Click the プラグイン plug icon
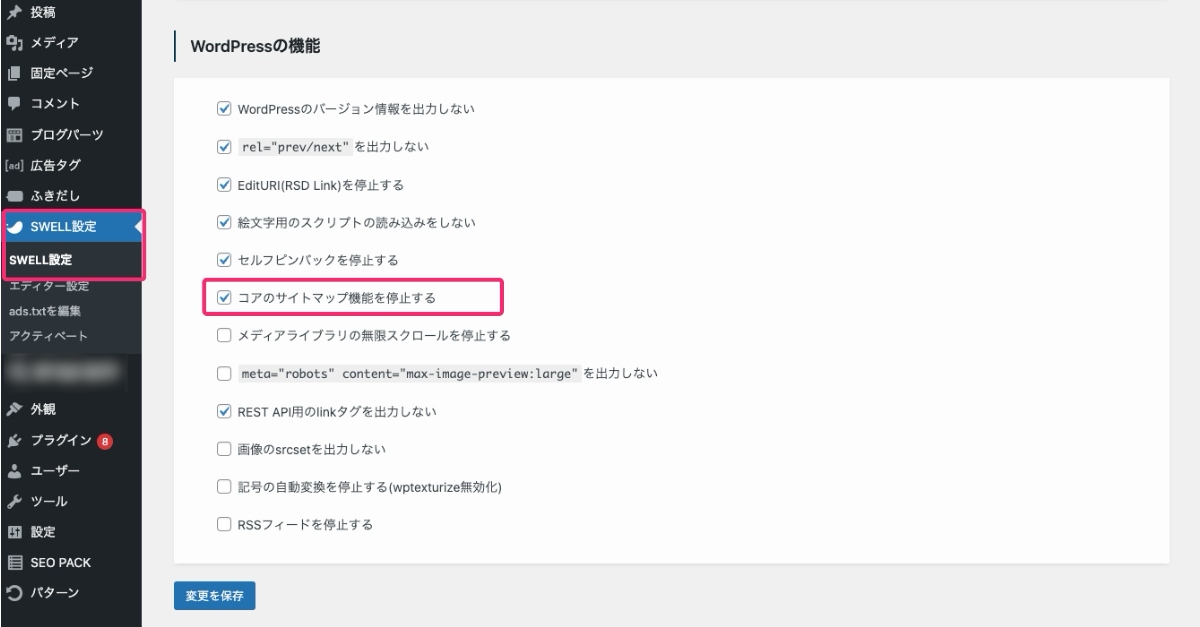The image size is (1200, 627). click(x=12, y=440)
